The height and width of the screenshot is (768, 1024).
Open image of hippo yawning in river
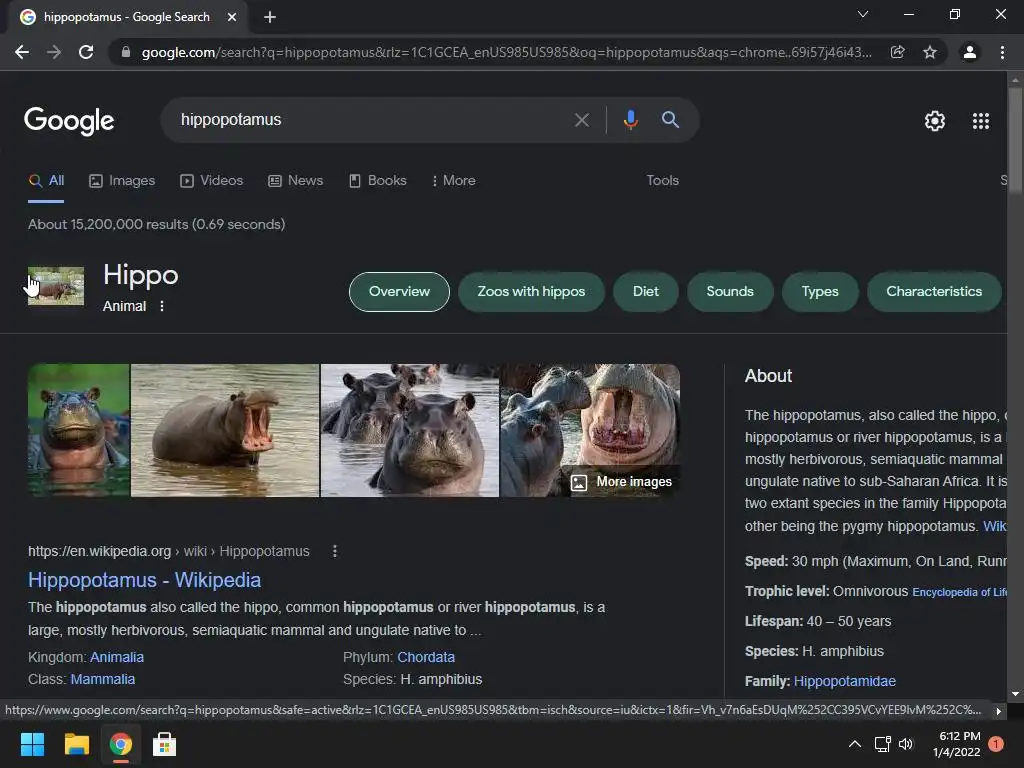(225, 430)
